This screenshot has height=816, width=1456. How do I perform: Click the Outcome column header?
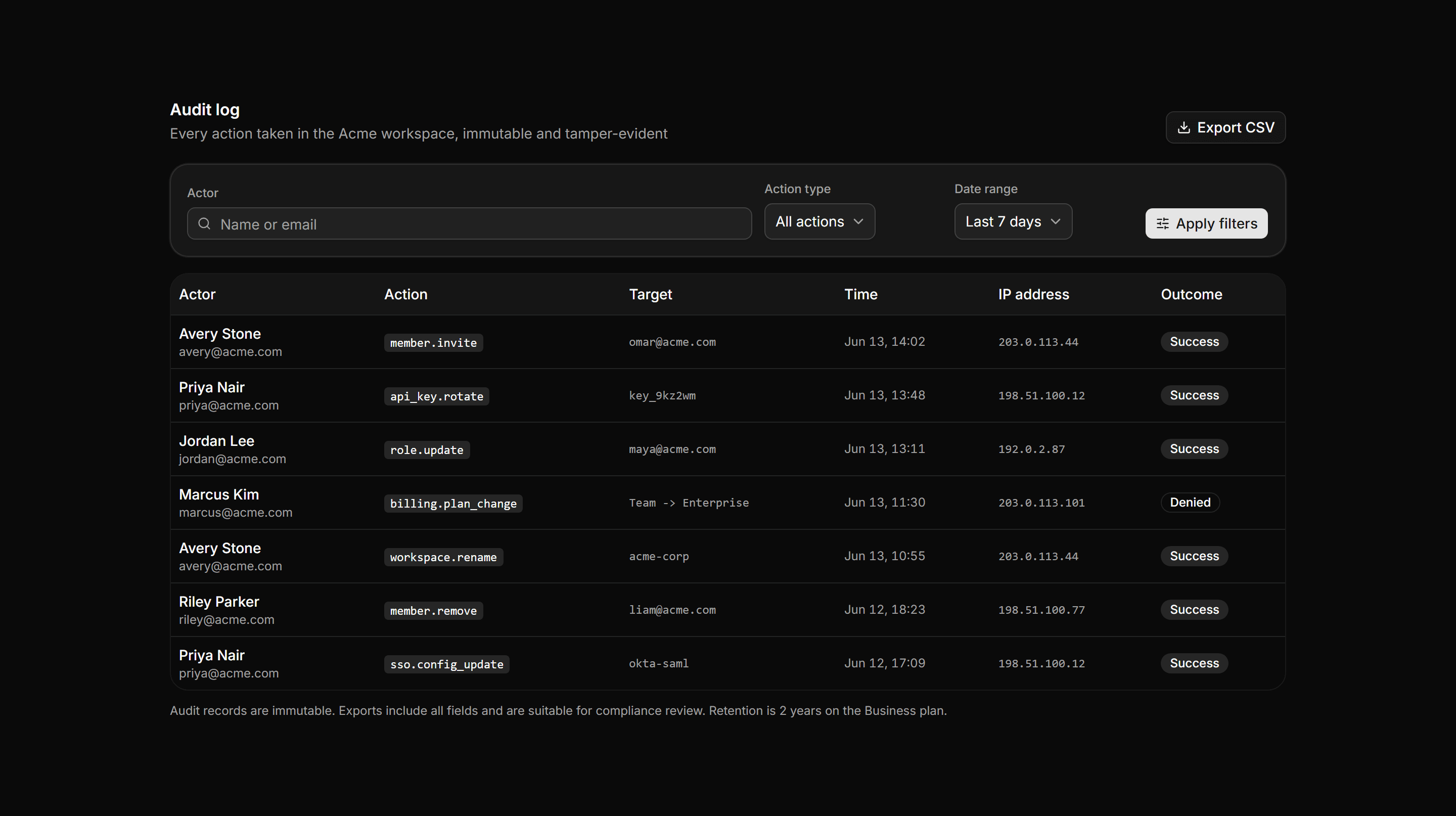point(1192,294)
